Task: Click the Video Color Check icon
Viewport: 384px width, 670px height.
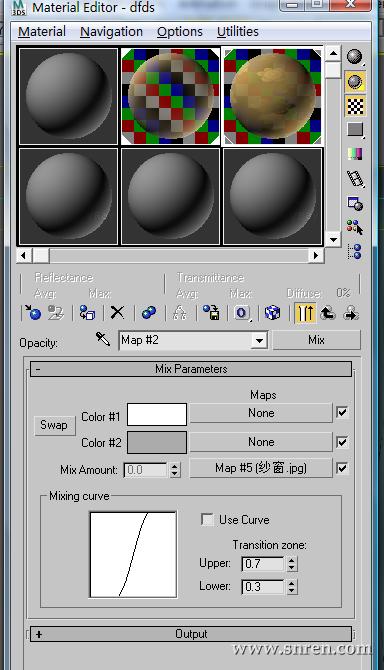Action: pos(355,154)
